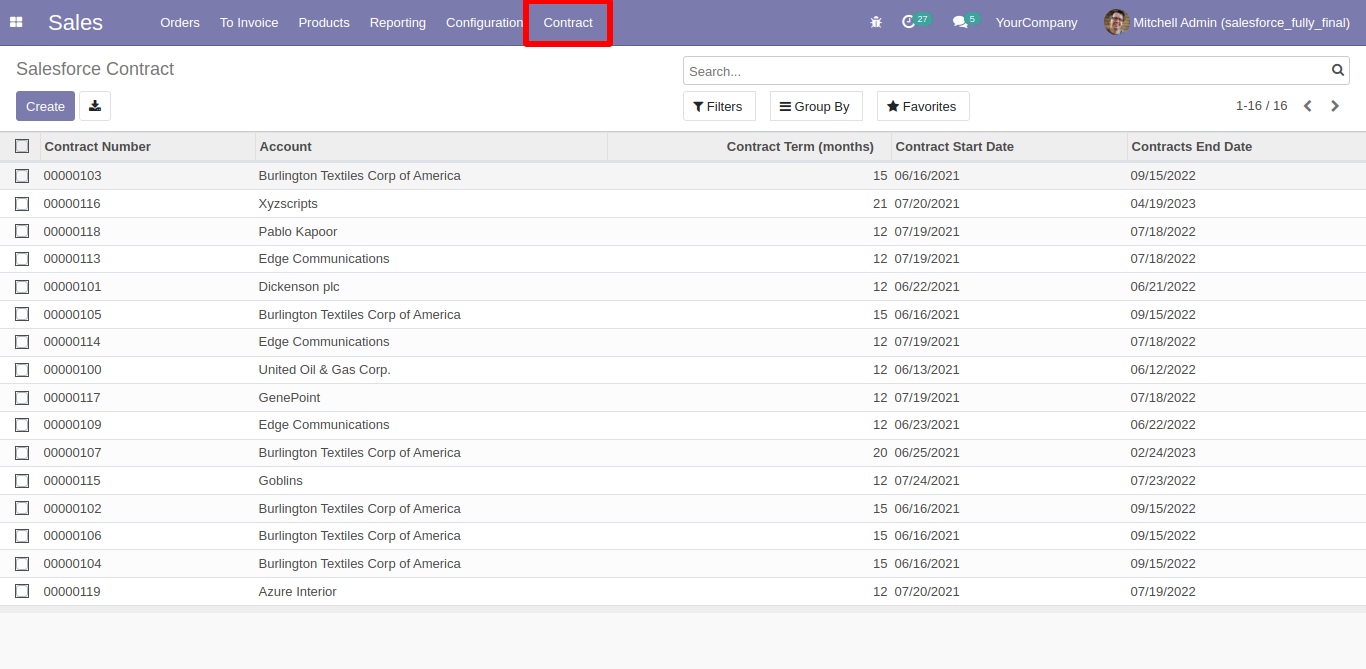Click contract number 00000104

[72, 564]
